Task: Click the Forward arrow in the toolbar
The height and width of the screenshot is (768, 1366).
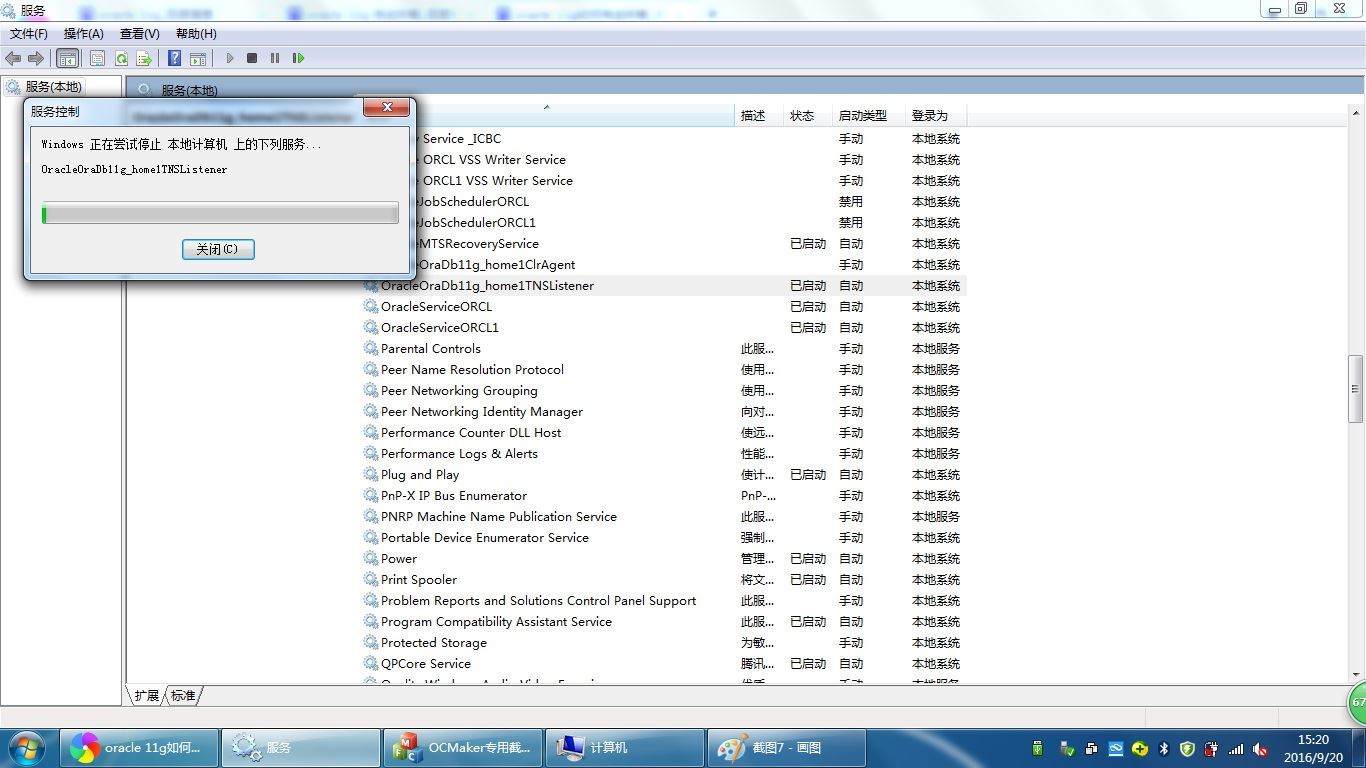Action: [36, 59]
